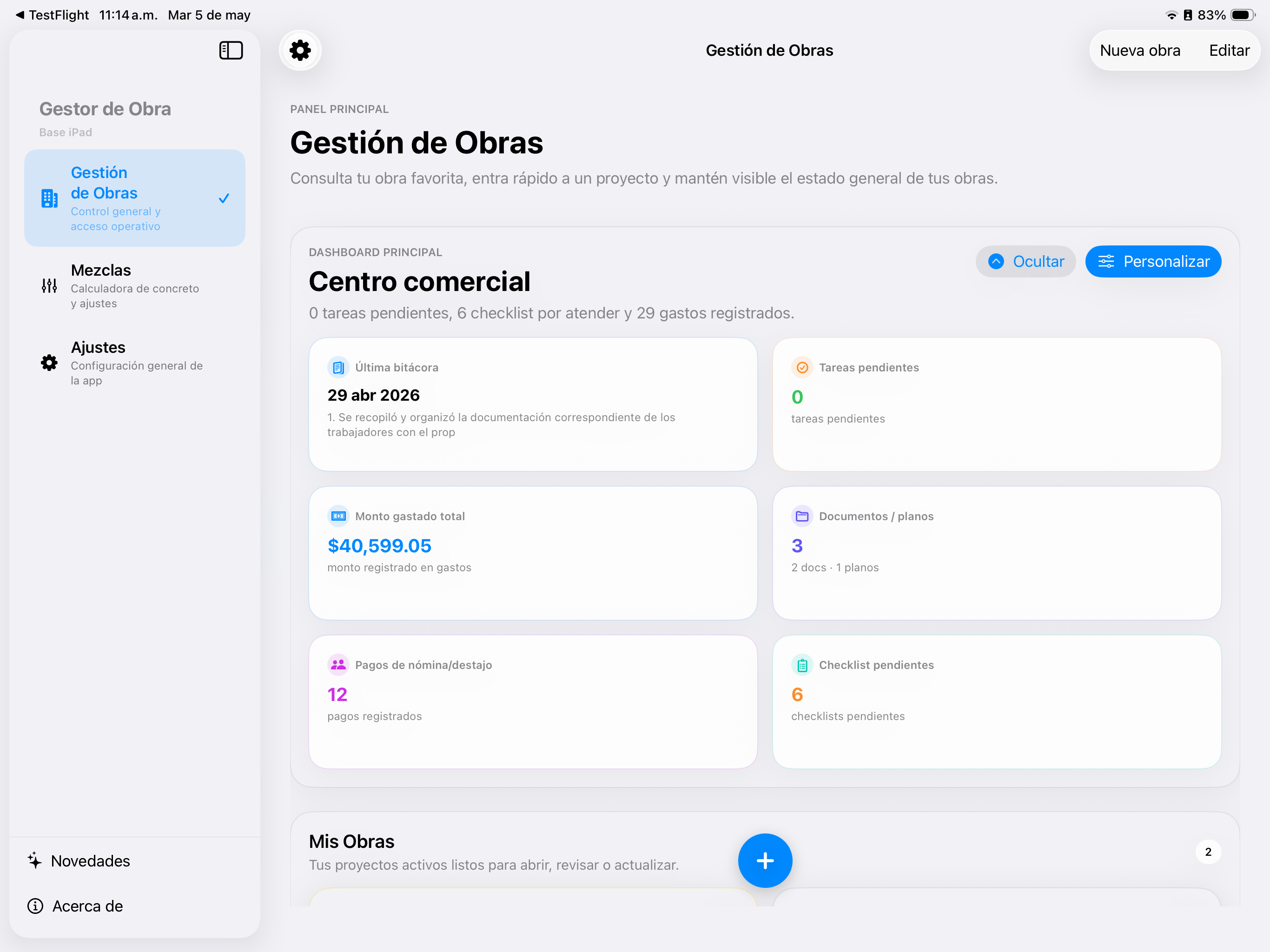The height and width of the screenshot is (952, 1270).
Task: Open the Documentos / planos card
Action: pyautogui.click(x=997, y=554)
